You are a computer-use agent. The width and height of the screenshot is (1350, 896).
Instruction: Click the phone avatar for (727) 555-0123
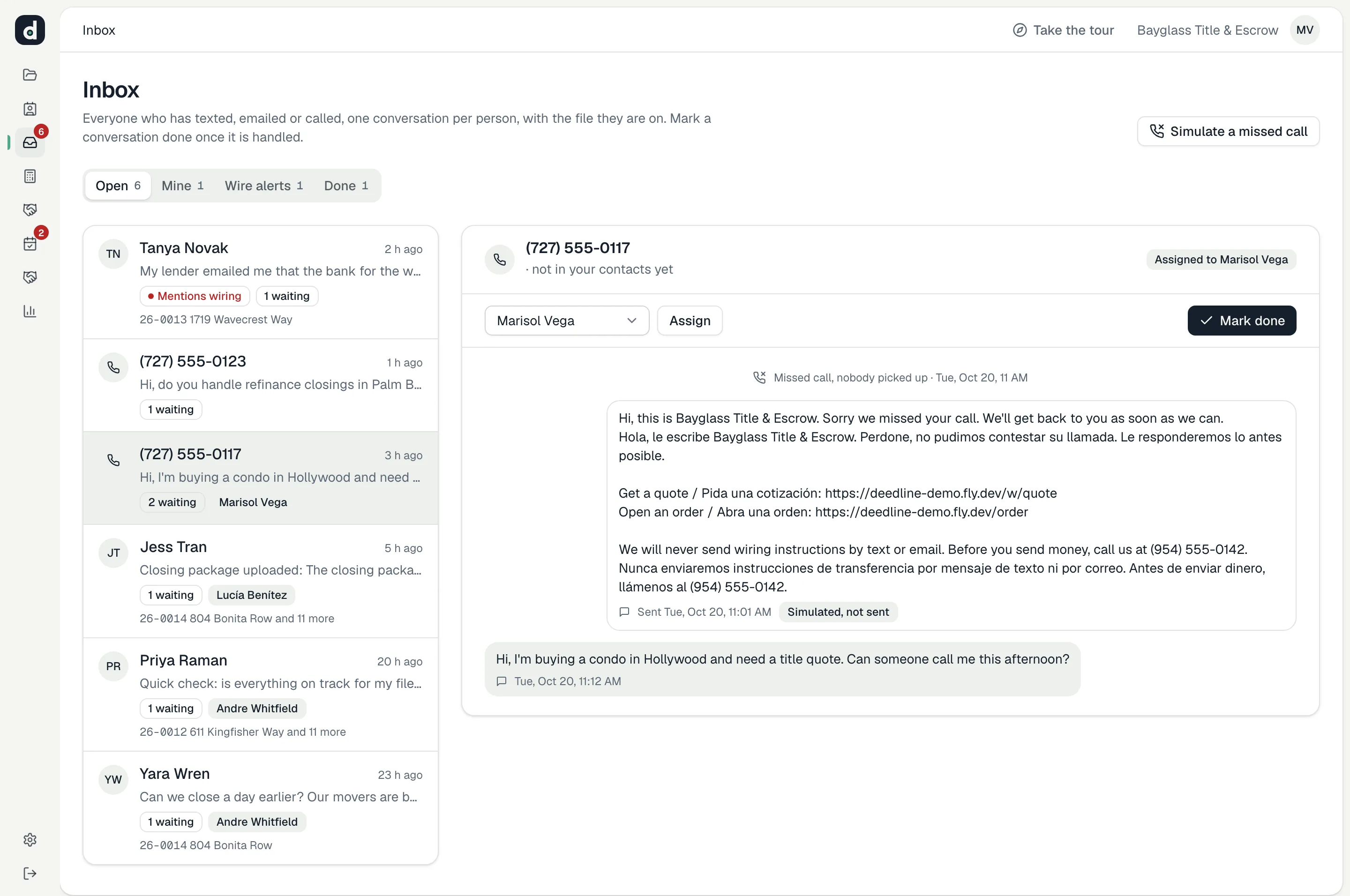coord(113,367)
